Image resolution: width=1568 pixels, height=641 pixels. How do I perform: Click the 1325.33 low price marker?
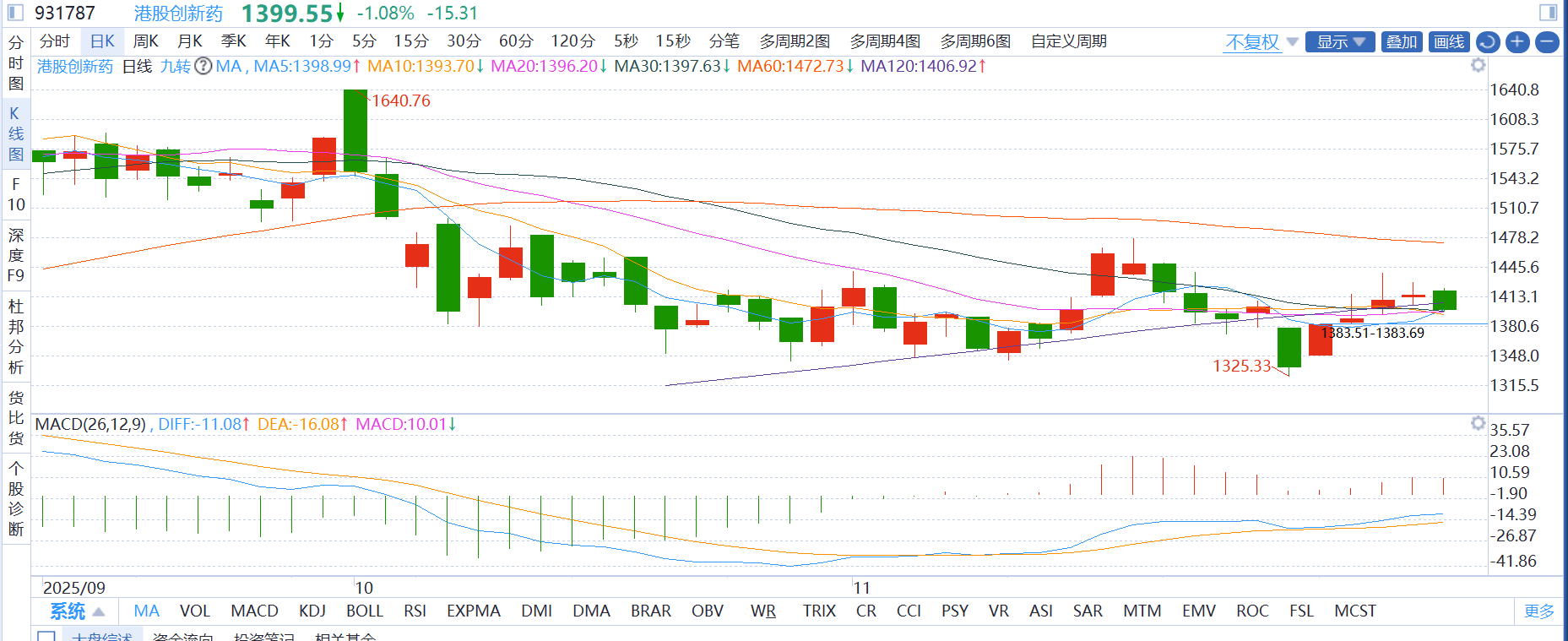pyautogui.click(x=1241, y=366)
